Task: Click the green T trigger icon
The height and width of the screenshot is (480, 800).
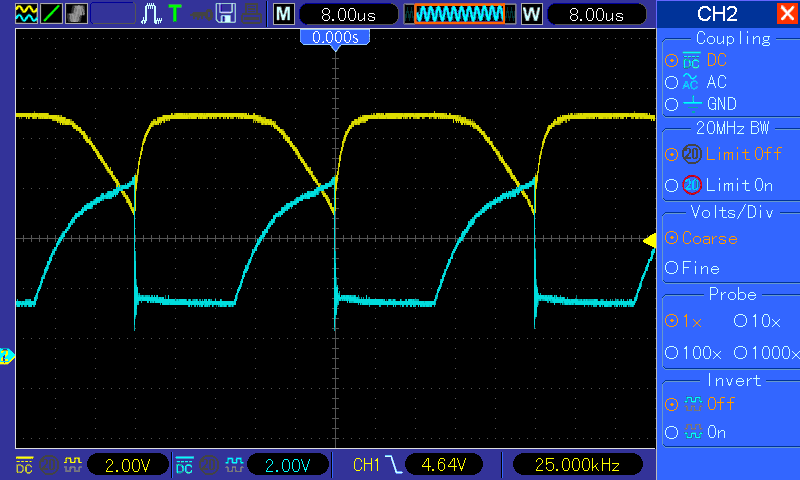Action: click(x=175, y=14)
